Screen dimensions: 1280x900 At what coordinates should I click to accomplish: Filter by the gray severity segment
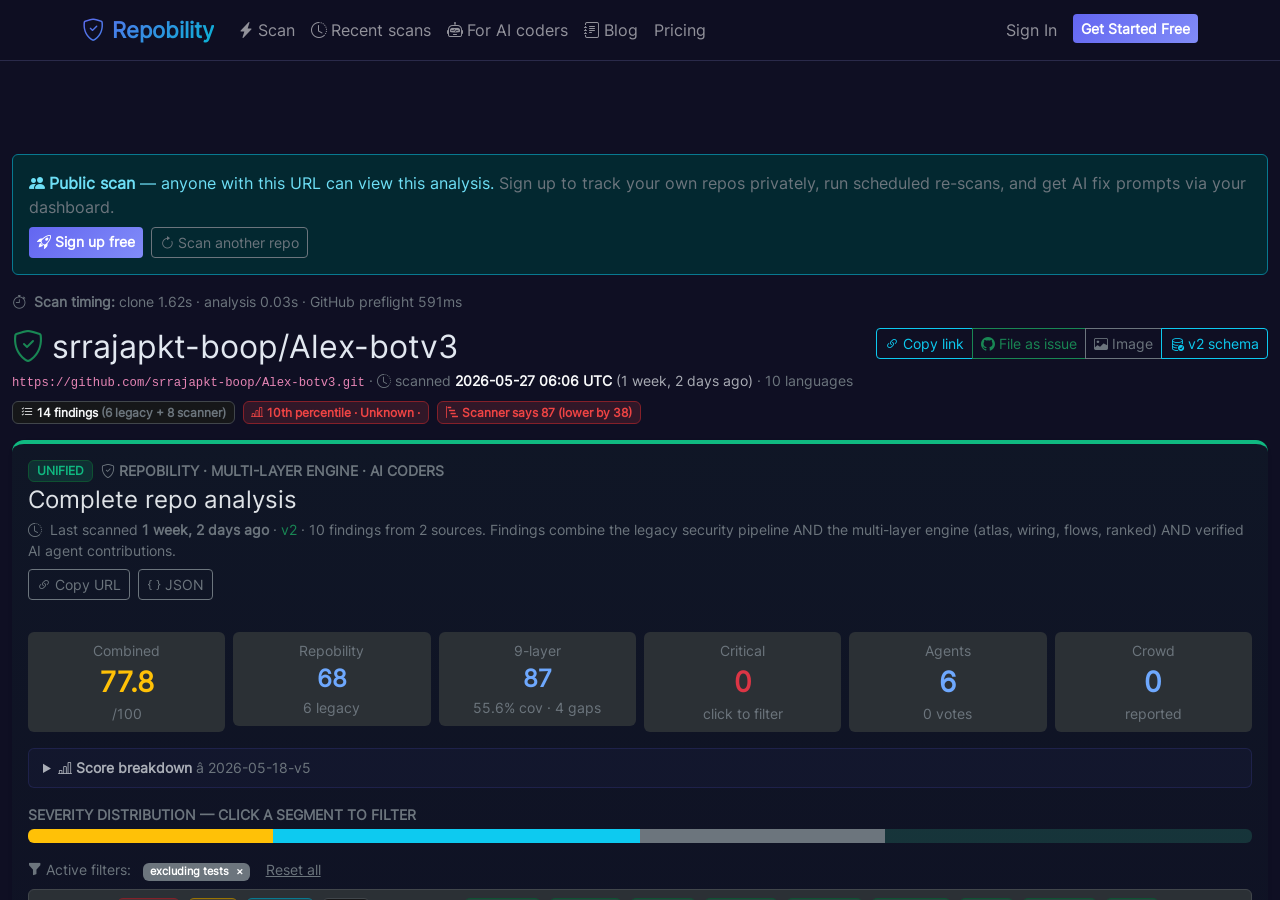(762, 836)
